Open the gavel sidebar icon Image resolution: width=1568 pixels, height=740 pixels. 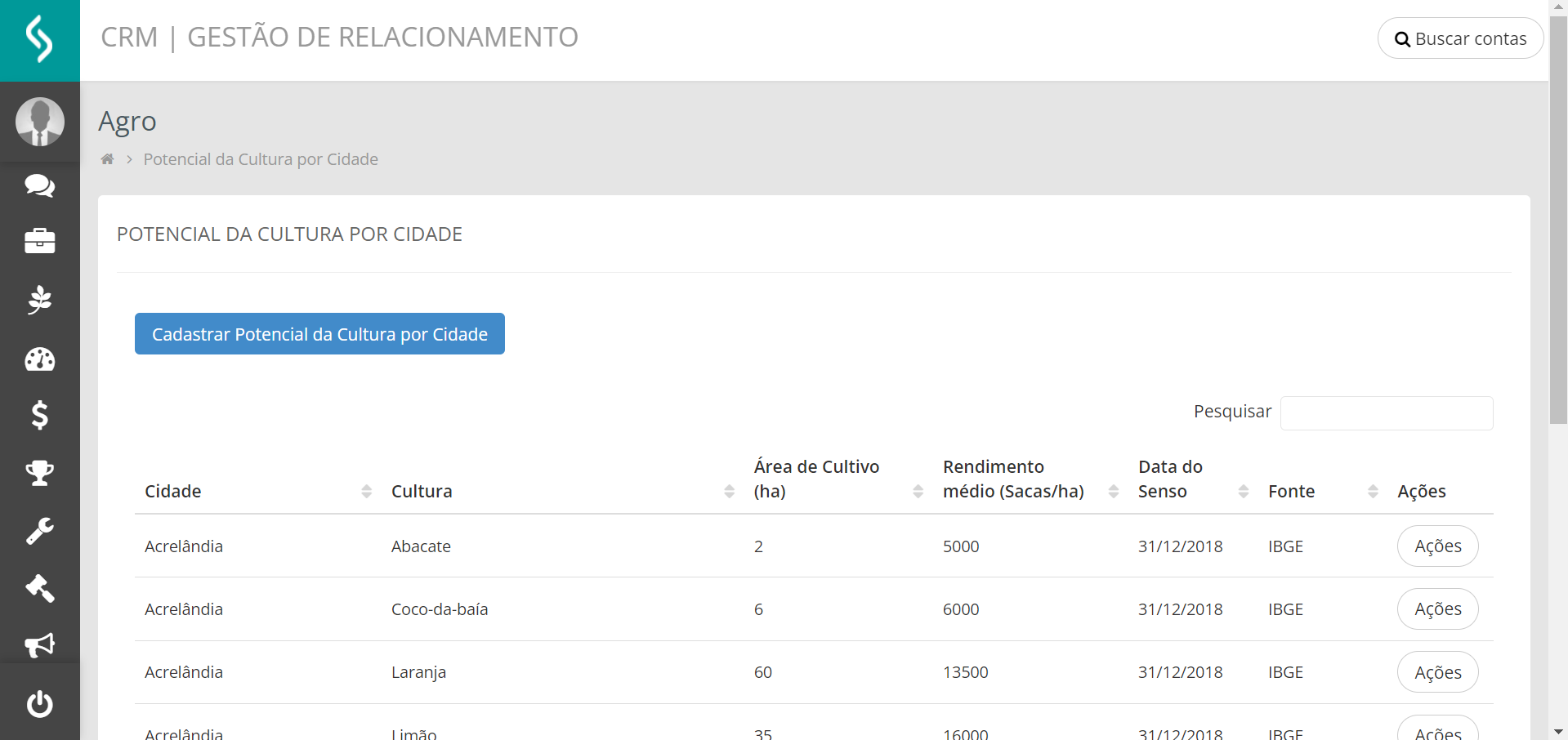tap(40, 588)
